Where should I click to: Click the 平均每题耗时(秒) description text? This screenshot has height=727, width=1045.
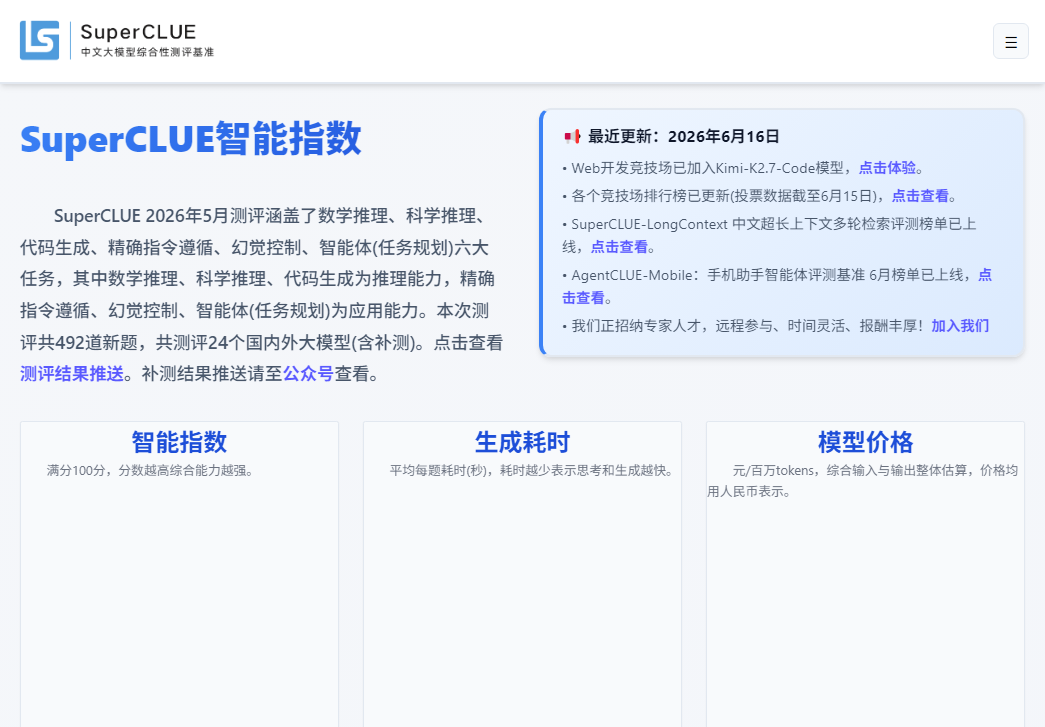[x=532, y=470]
